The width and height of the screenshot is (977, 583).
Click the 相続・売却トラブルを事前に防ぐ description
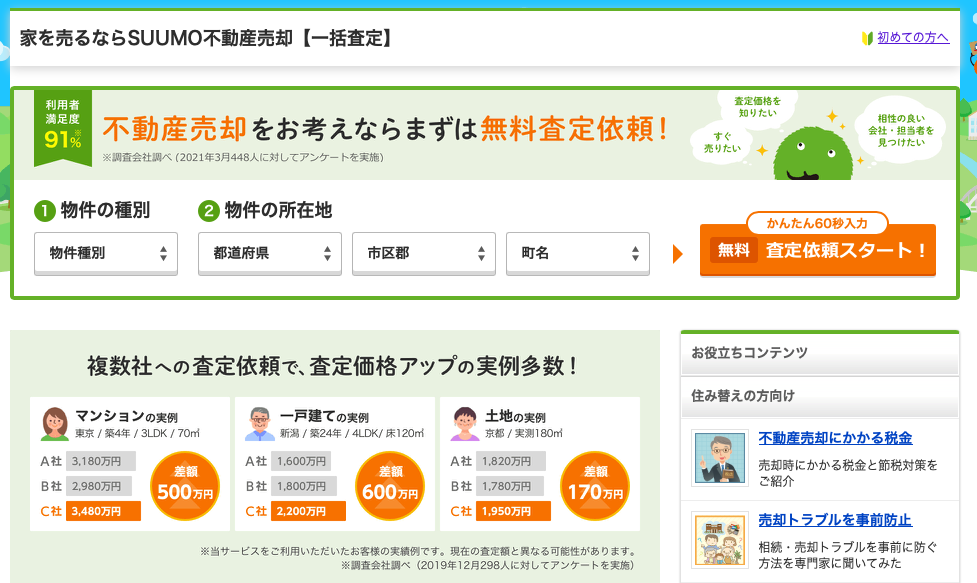click(847, 555)
